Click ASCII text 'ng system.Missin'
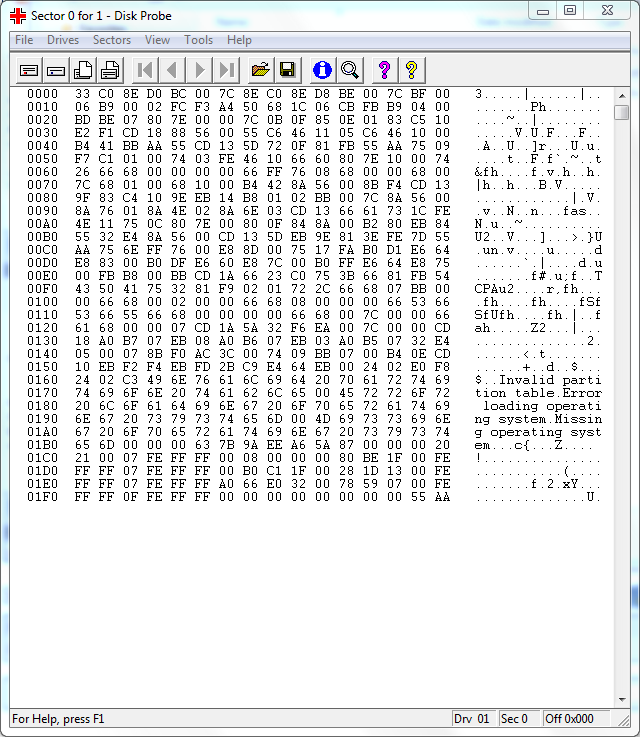Image resolution: width=640 pixels, height=737 pixels. click(538, 419)
